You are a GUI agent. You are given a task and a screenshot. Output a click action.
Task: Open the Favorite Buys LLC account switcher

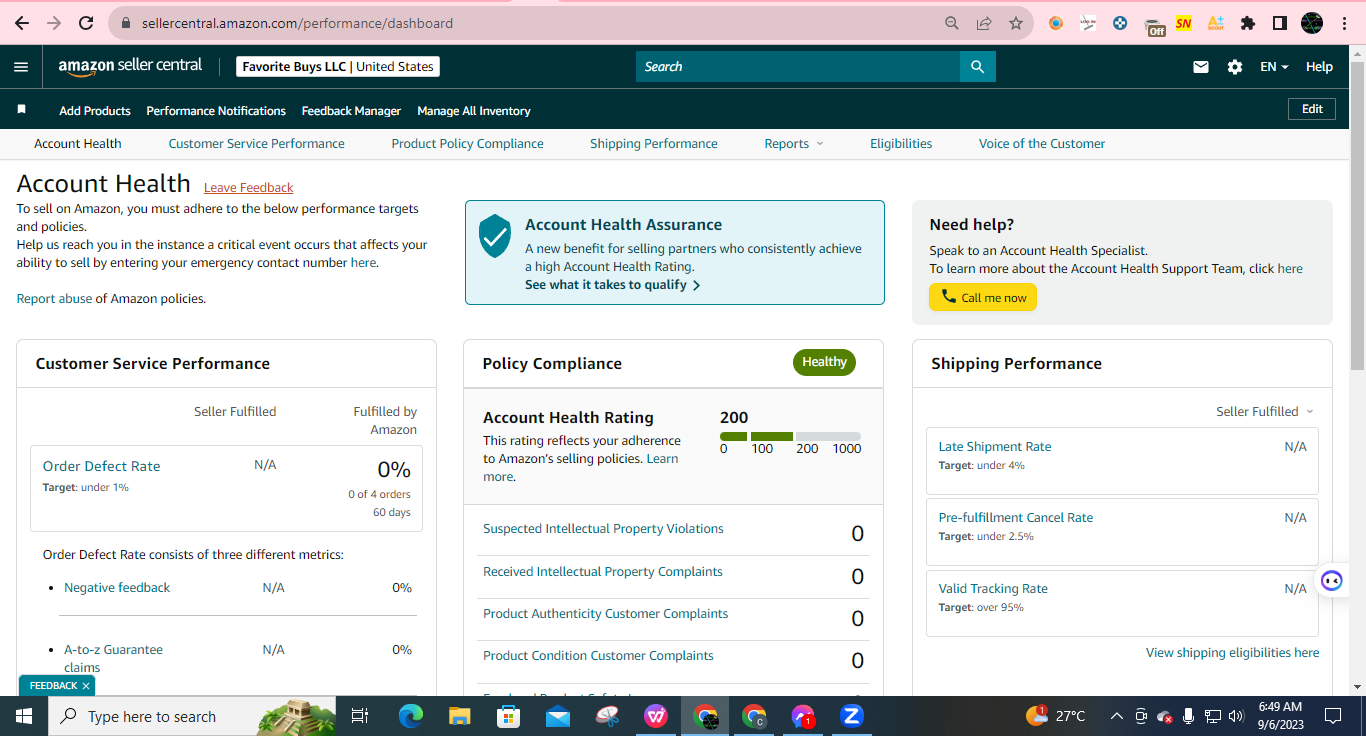(x=339, y=67)
